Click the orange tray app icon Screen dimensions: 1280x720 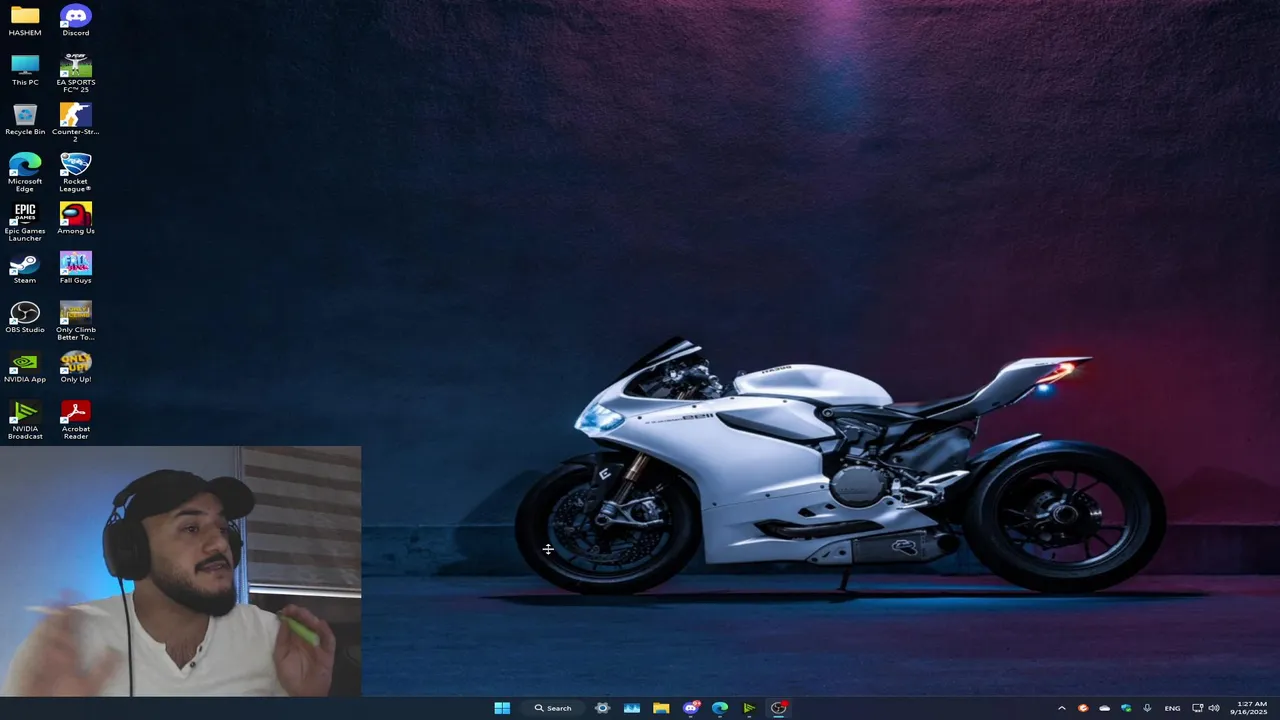pos(1083,708)
